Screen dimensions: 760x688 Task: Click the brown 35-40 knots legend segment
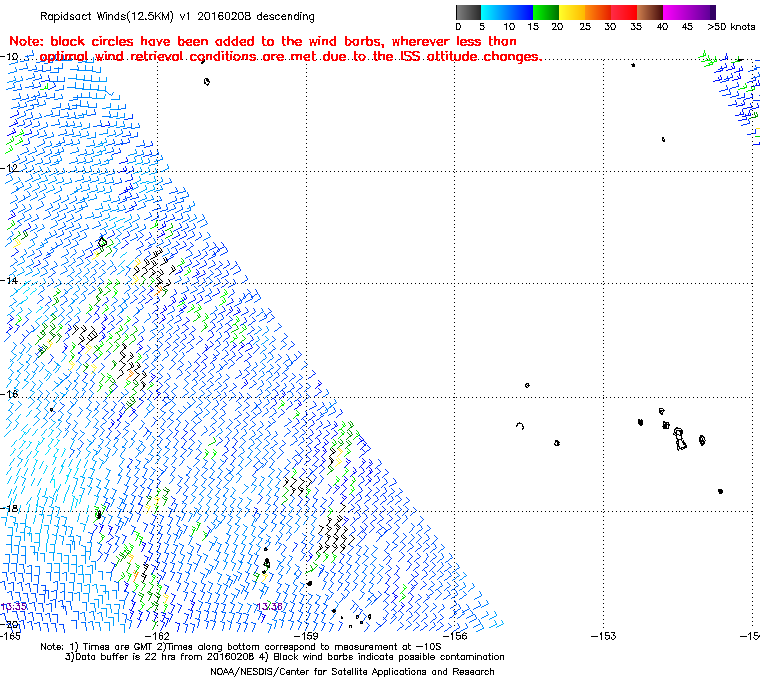click(x=650, y=12)
